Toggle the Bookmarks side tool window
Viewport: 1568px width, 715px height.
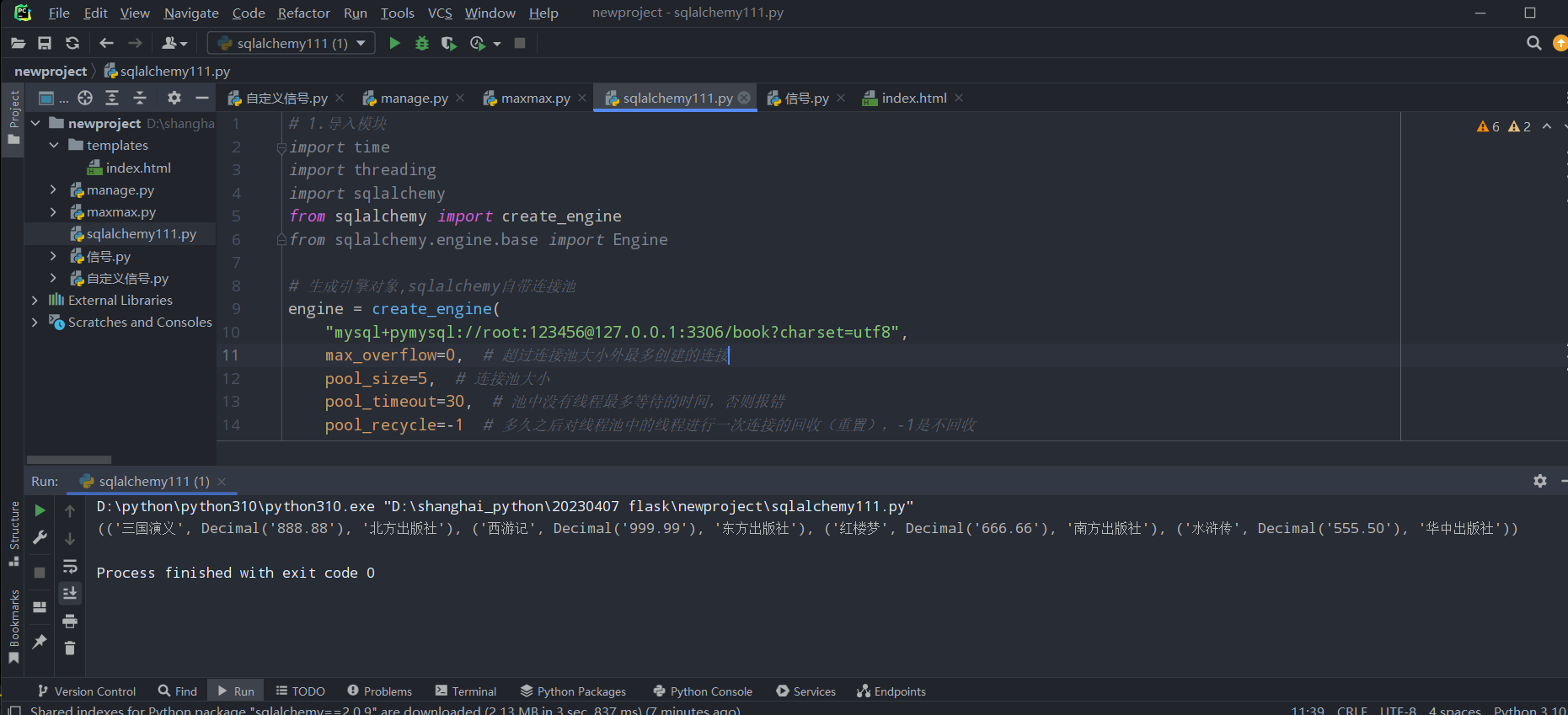click(13, 627)
